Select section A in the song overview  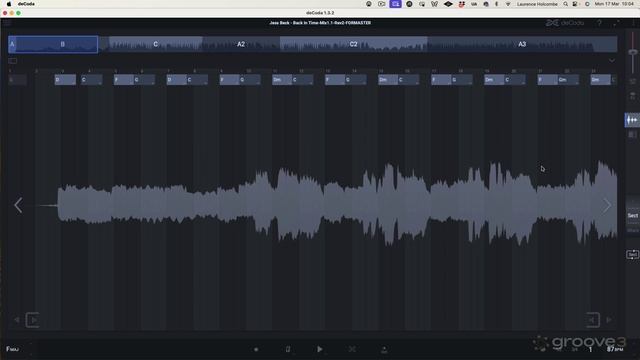(12, 44)
